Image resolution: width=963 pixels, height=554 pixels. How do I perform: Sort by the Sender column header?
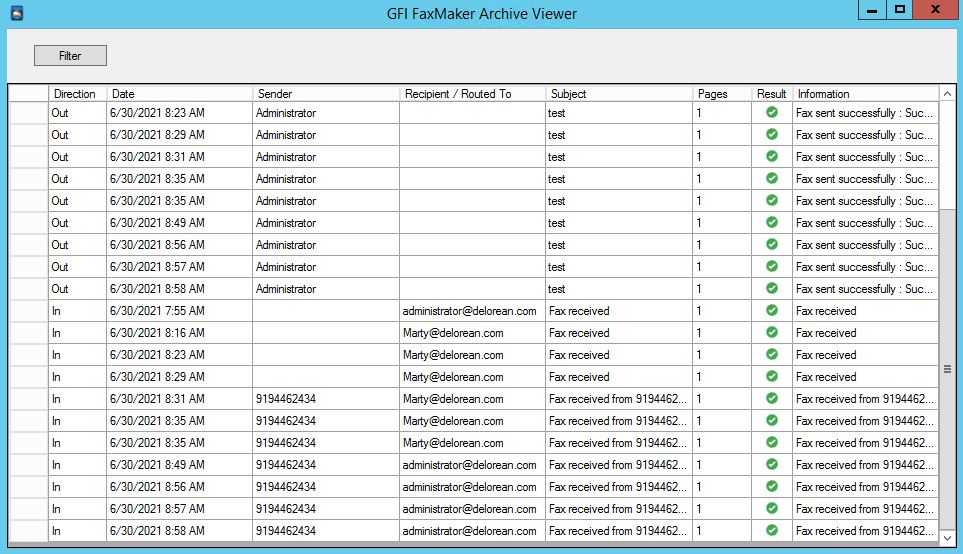coord(326,93)
